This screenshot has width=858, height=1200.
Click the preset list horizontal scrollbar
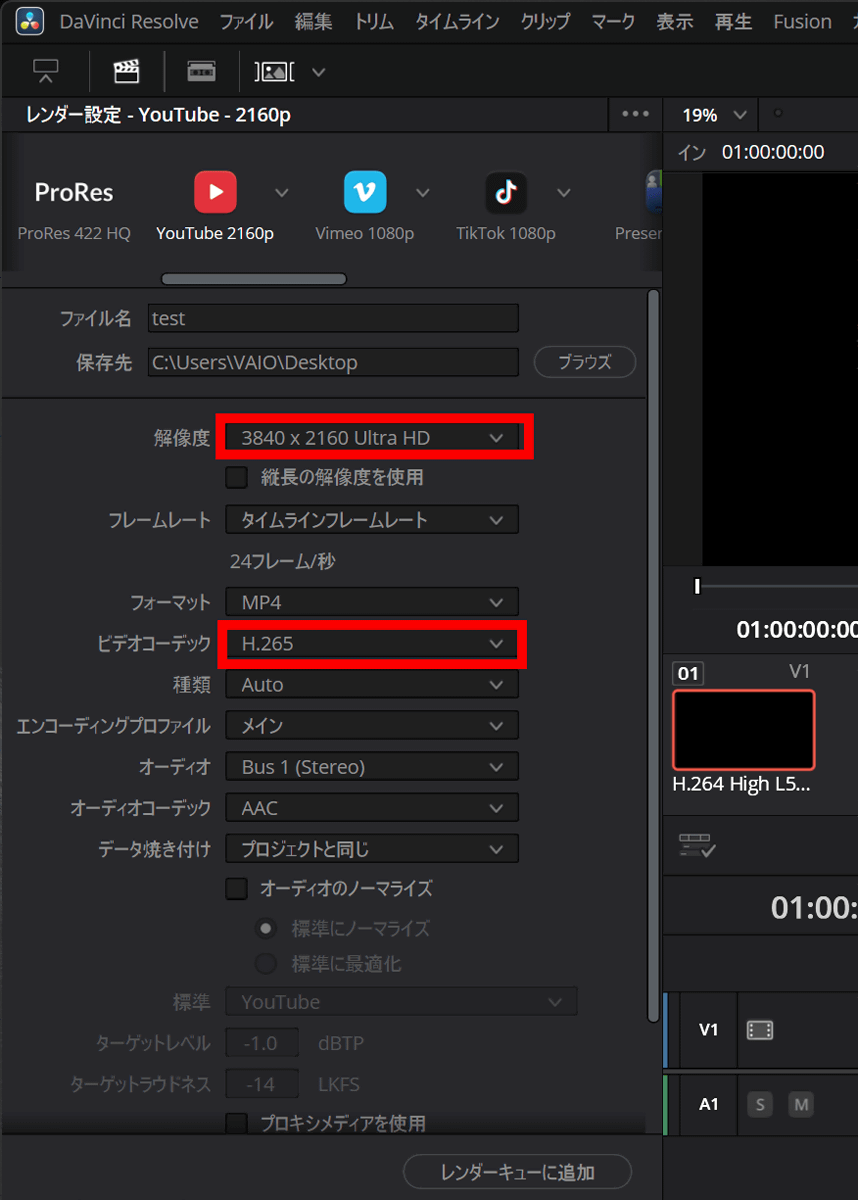(x=254, y=279)
